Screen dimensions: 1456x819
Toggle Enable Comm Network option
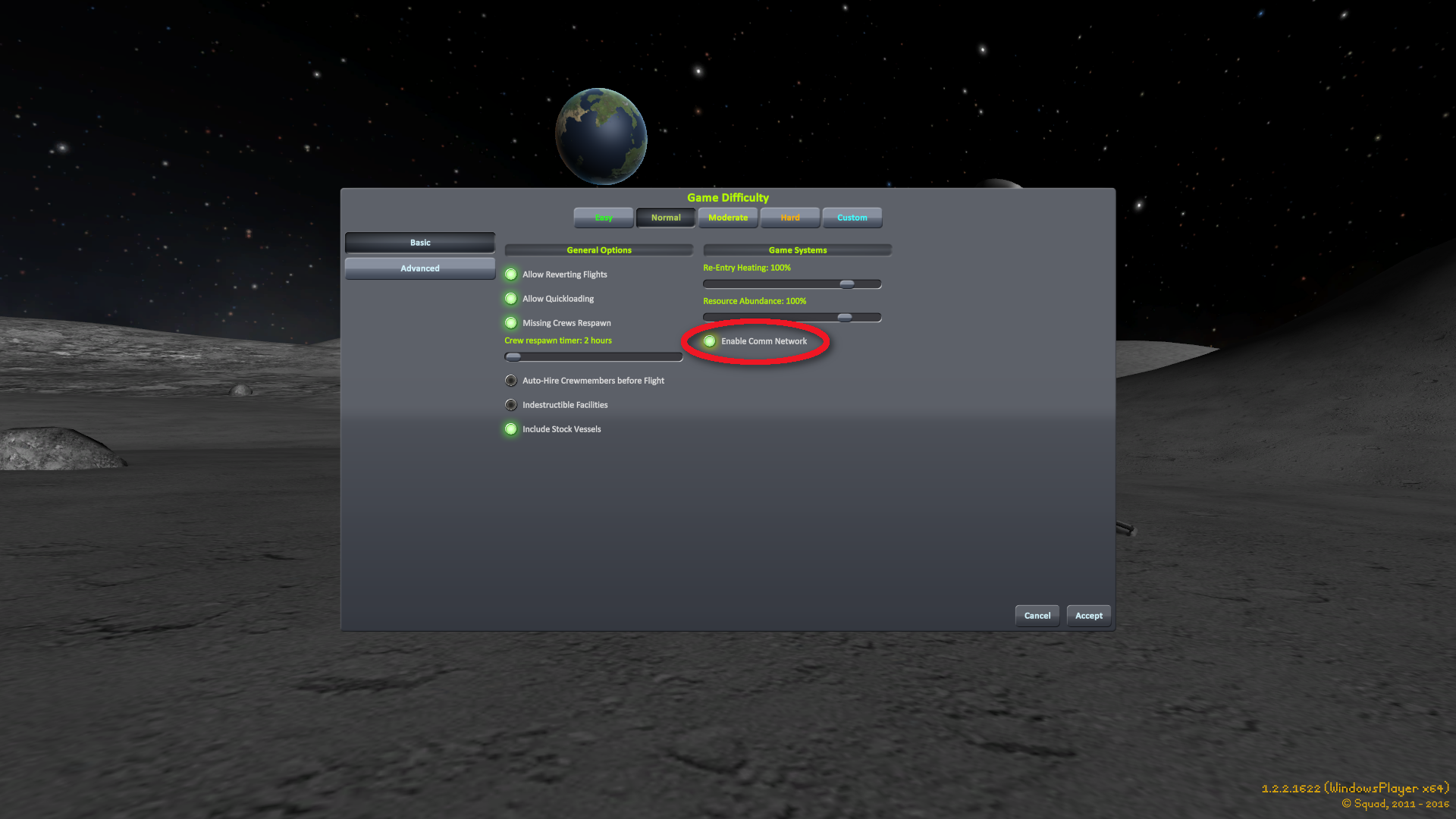tap(710, 341)
